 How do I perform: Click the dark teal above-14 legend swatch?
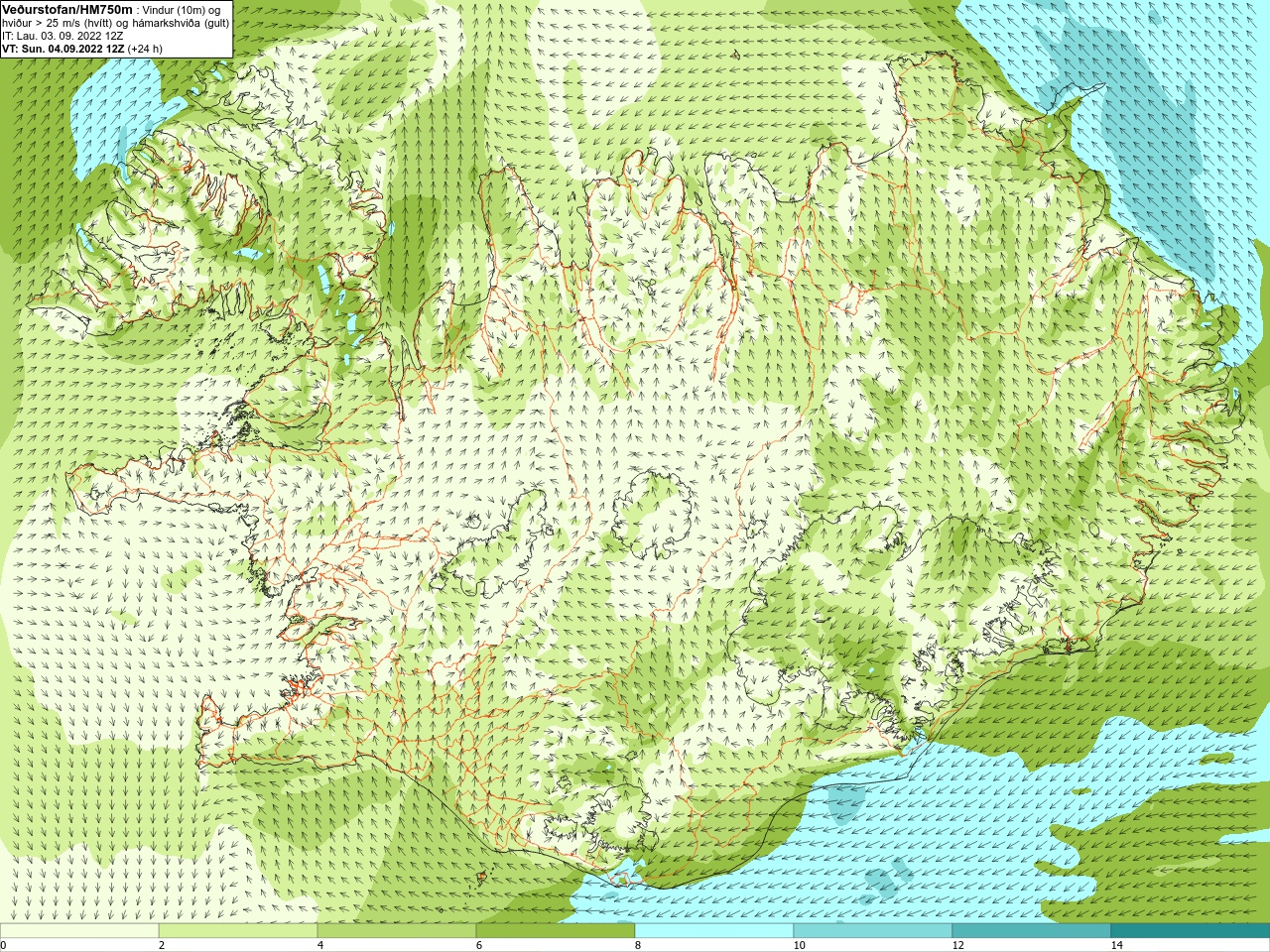pyautogui.click(x=1191, y=931)
